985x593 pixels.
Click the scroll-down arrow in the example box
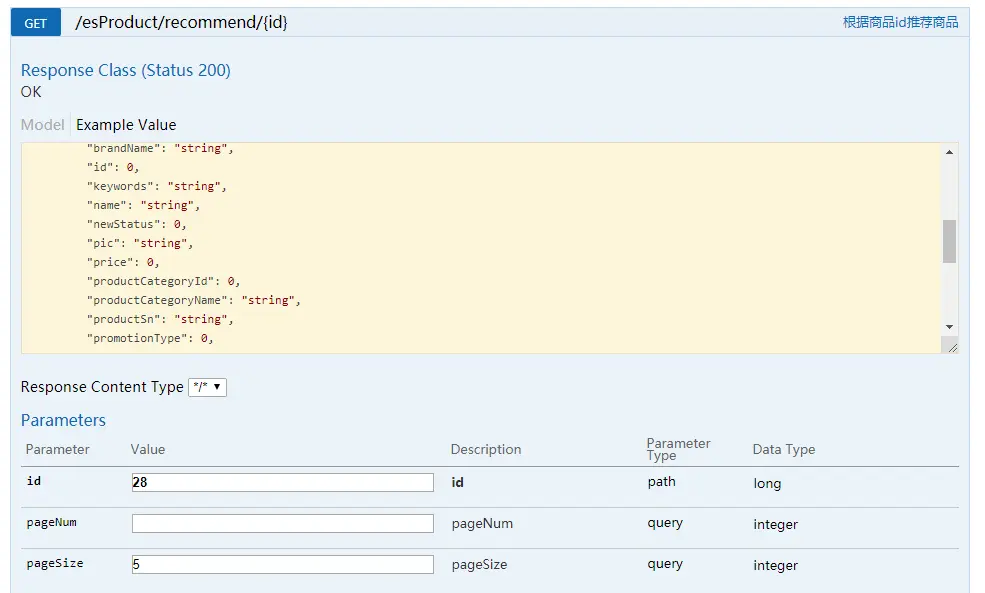click(x=949, y=327)
